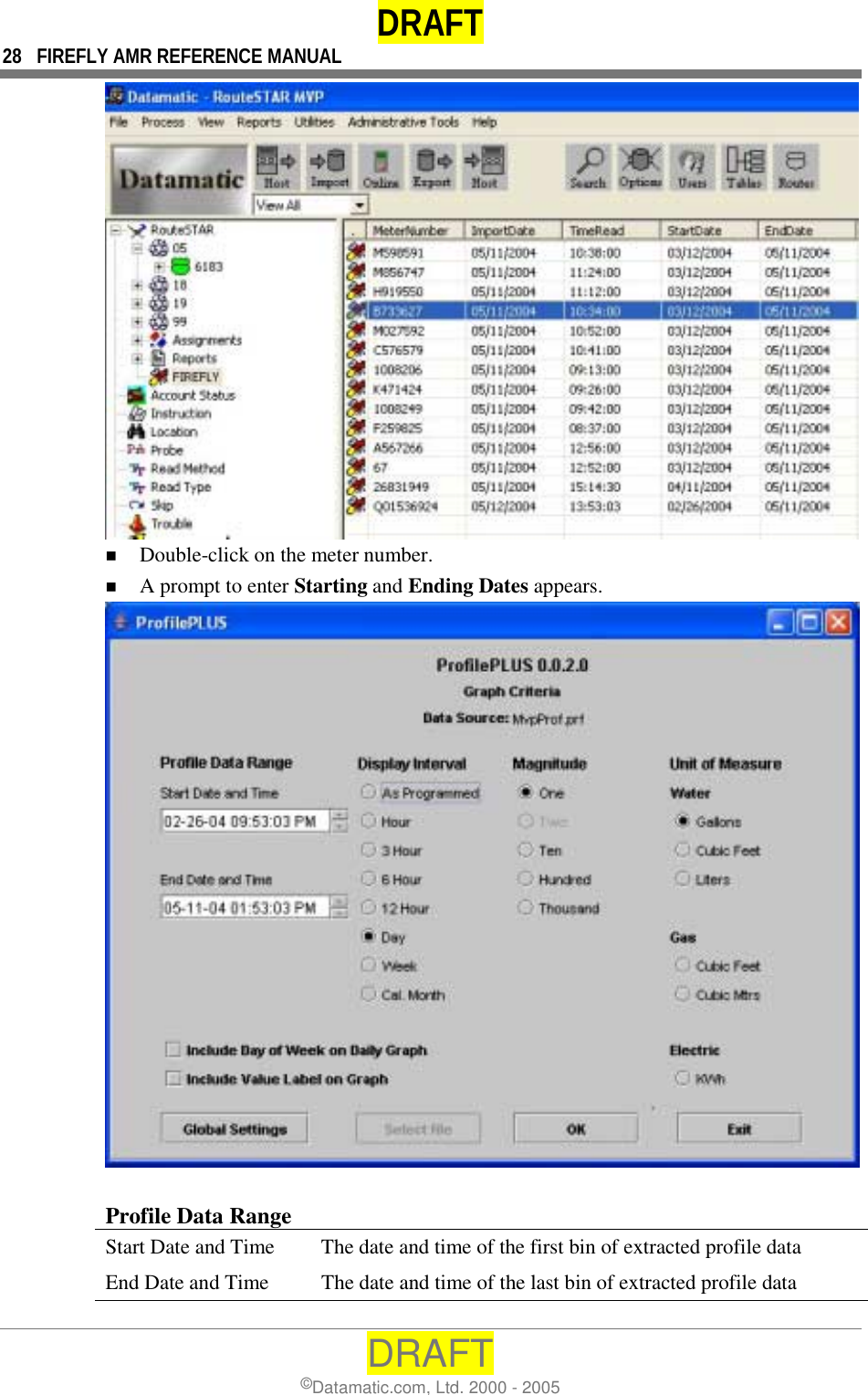Select Liters water unit
Image resolution: width=868 pixels, height=1395 pixels.
[682, 878]
